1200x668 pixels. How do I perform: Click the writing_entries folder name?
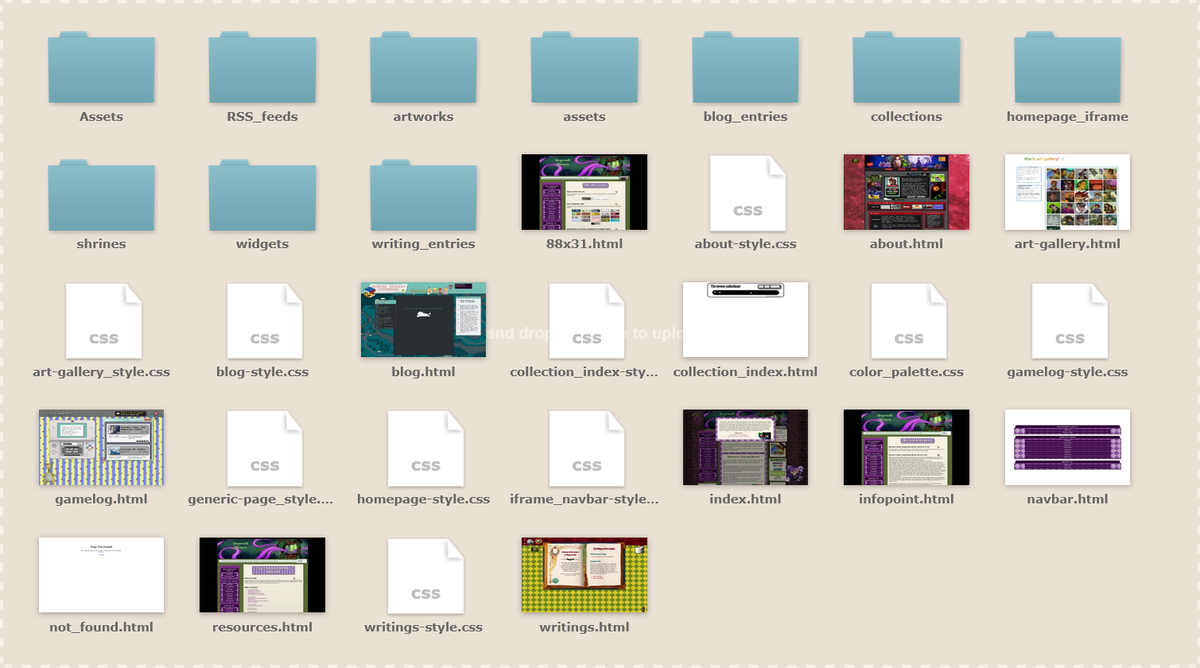[423, 244]
